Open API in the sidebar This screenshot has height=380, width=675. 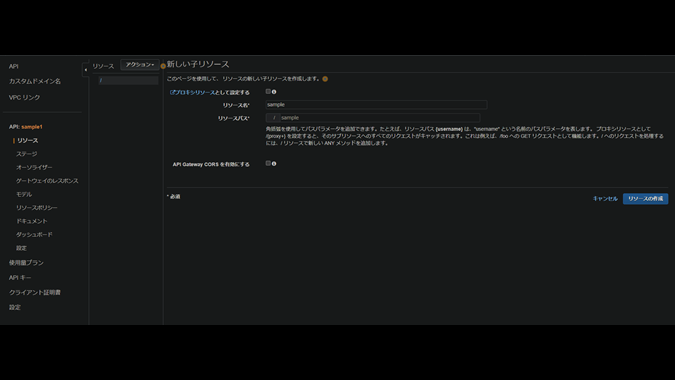pos(13,66)
